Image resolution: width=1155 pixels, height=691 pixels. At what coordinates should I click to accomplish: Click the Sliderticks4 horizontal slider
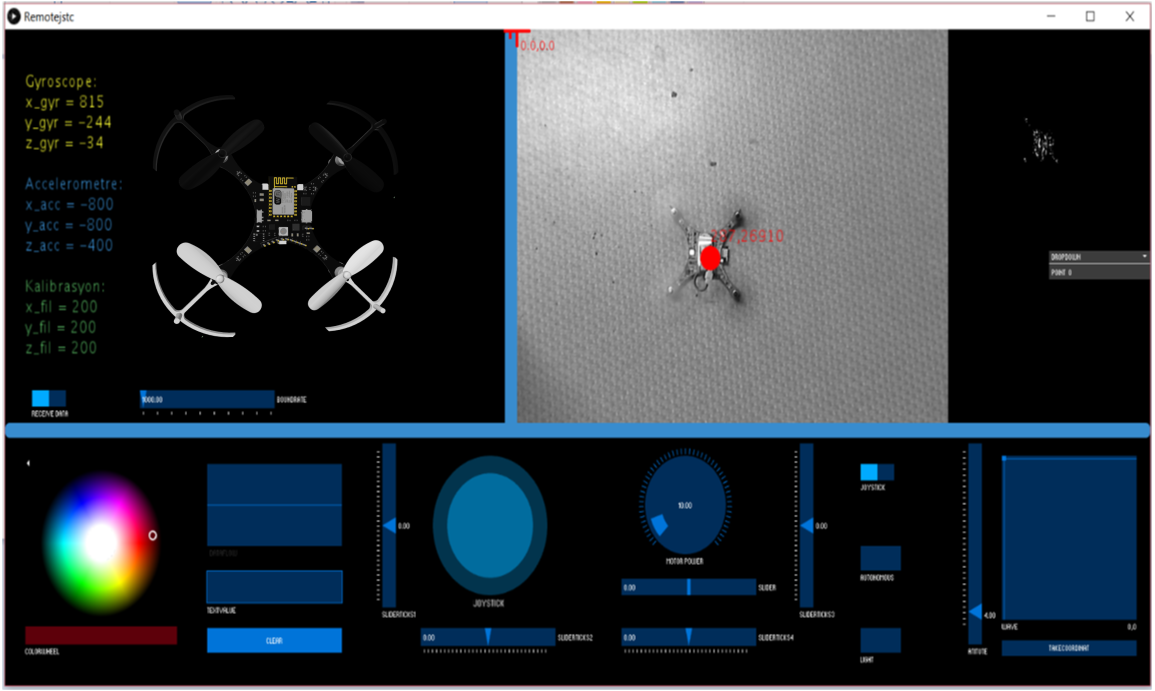click(689, 637)
